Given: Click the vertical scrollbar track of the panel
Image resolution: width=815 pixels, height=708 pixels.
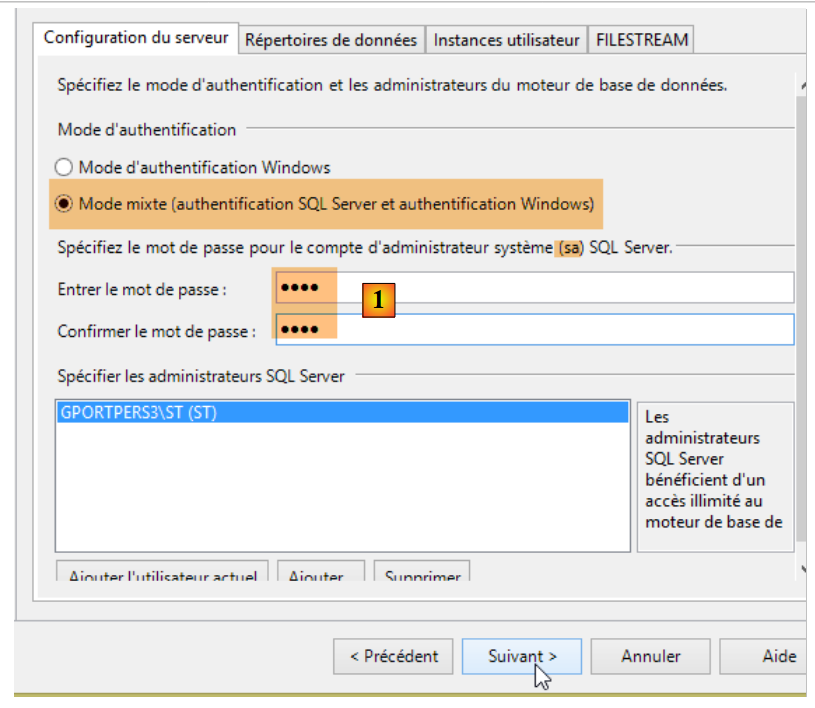Looking at the screenshot, I should tap(803, 300).
